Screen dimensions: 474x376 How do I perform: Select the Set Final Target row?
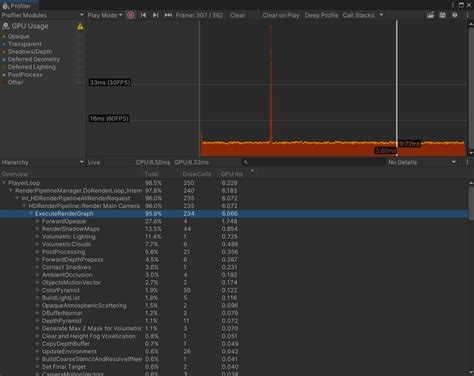point(234,367)
